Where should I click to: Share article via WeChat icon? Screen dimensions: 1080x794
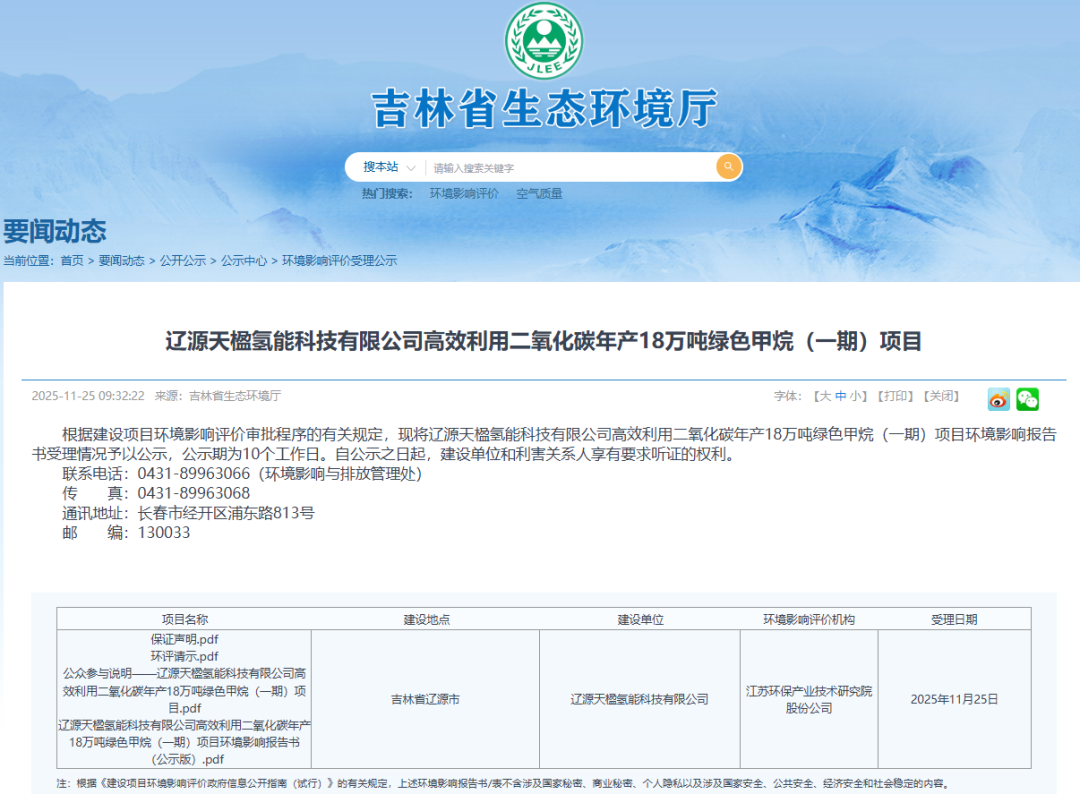click(x=1027, y=399)
